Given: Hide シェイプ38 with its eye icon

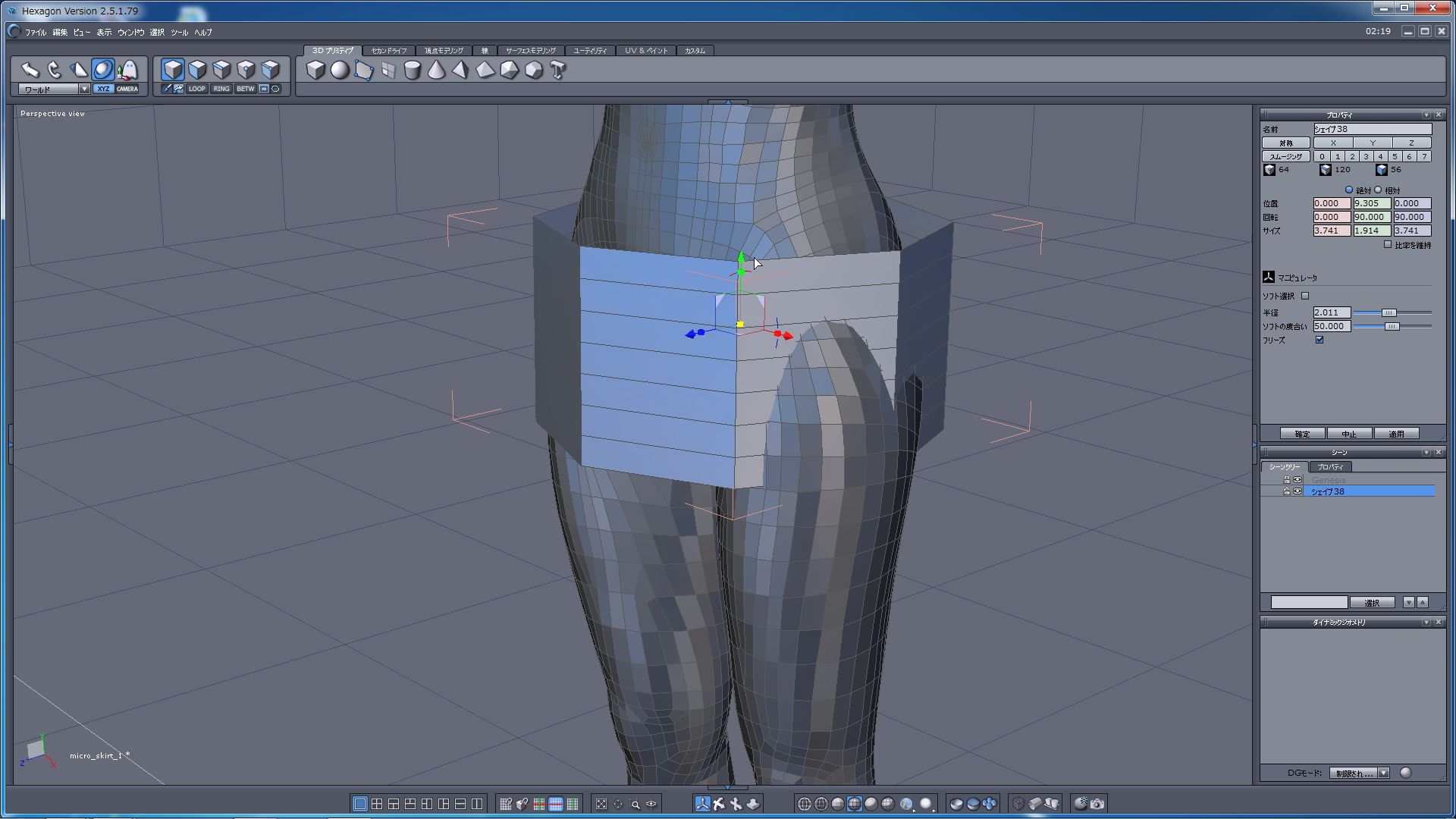Looking at the screenshot, I should [1298, 491].
